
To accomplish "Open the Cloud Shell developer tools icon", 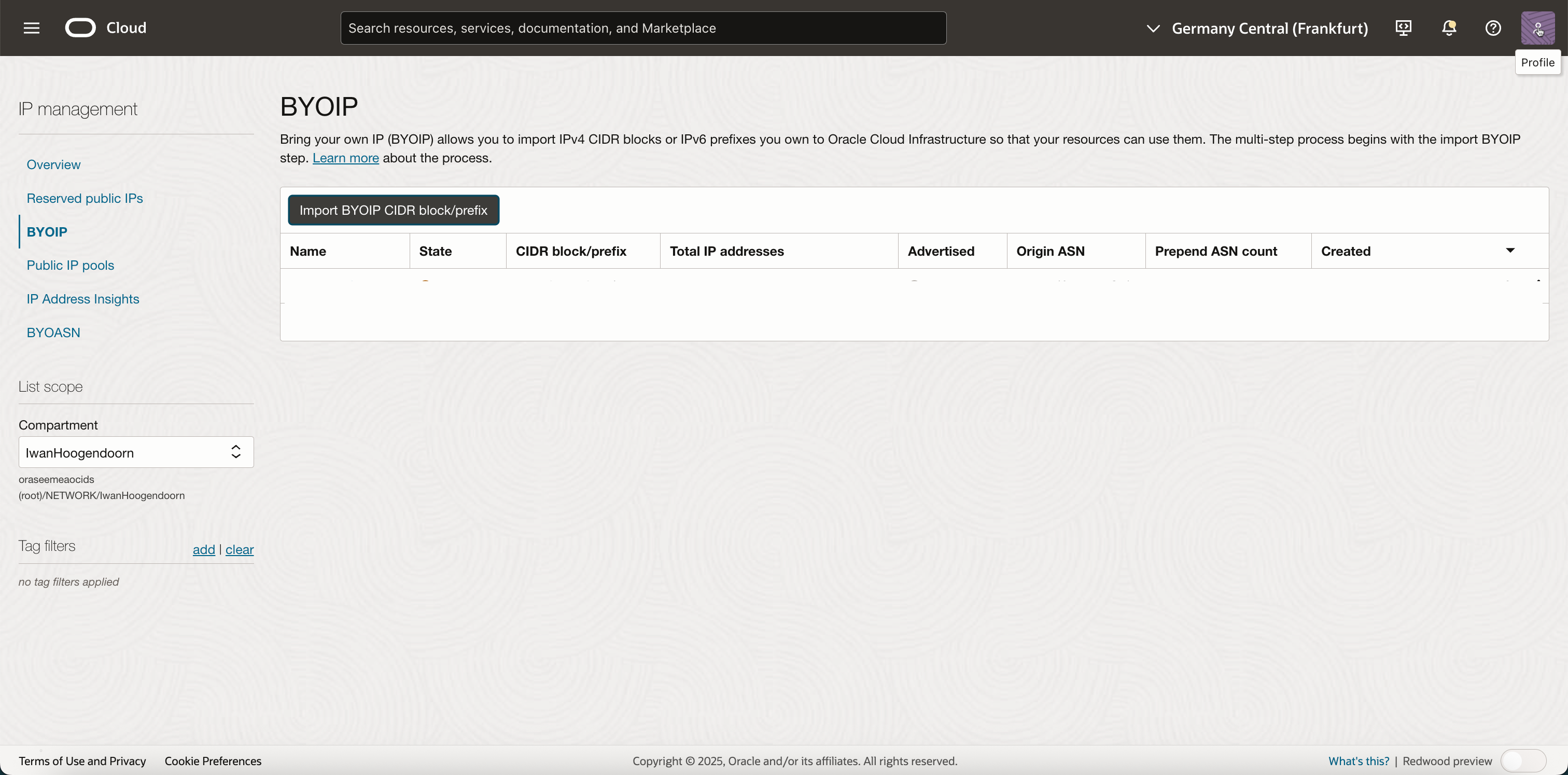I will (x=1403, y=28).
